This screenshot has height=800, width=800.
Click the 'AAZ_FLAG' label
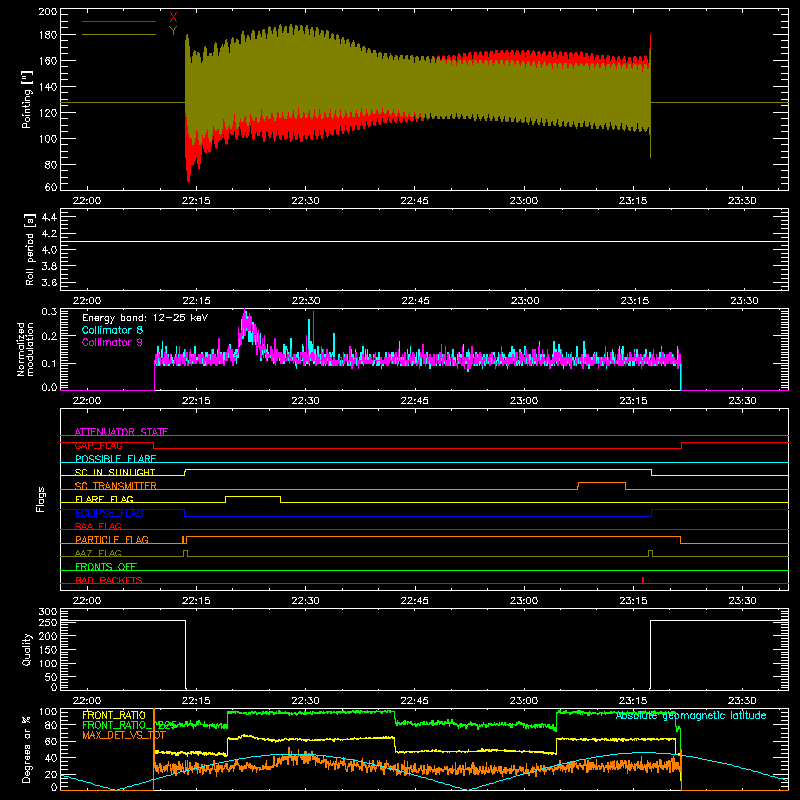coord(98,553)
